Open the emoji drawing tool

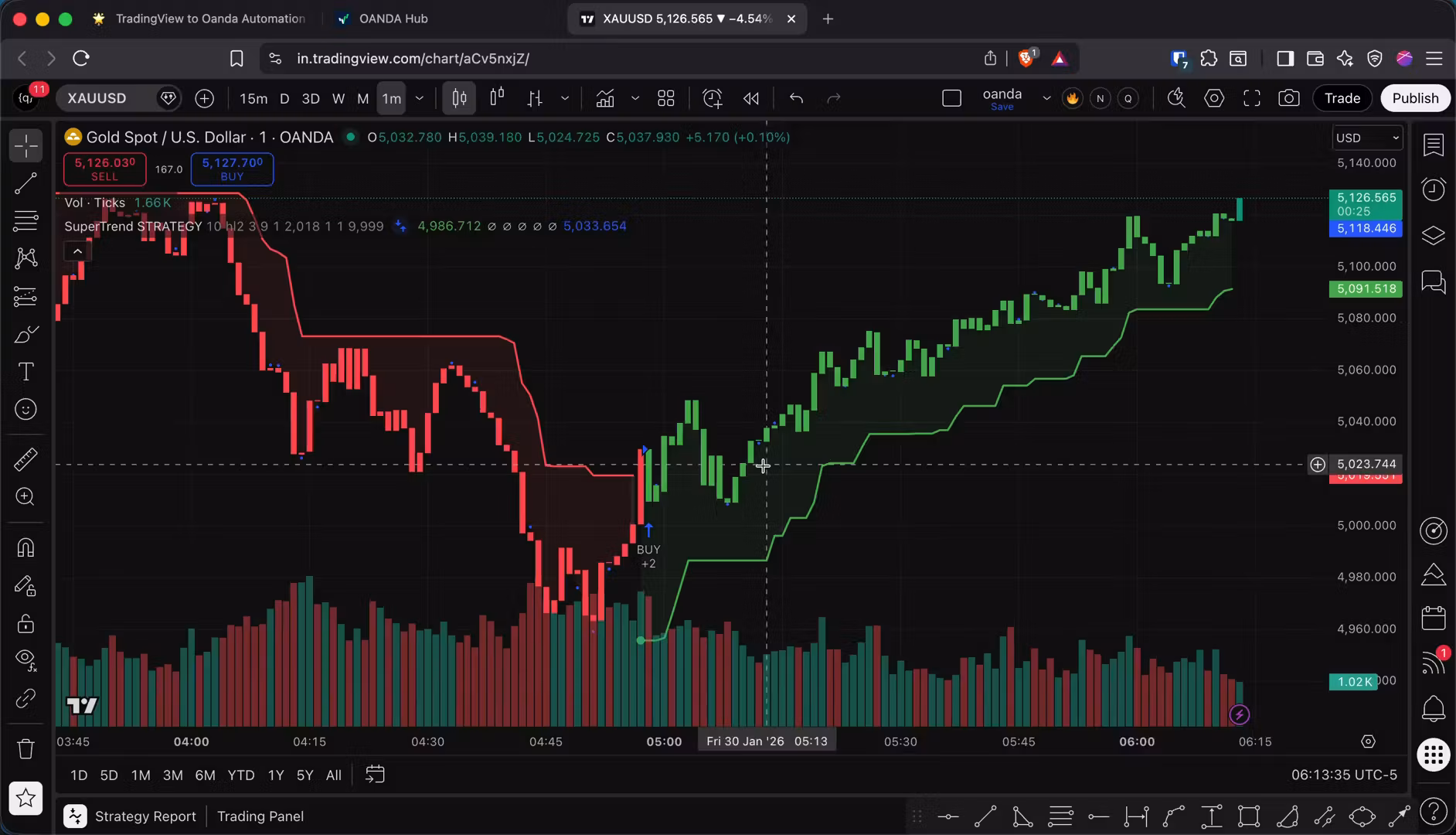(x=26, y=410)
